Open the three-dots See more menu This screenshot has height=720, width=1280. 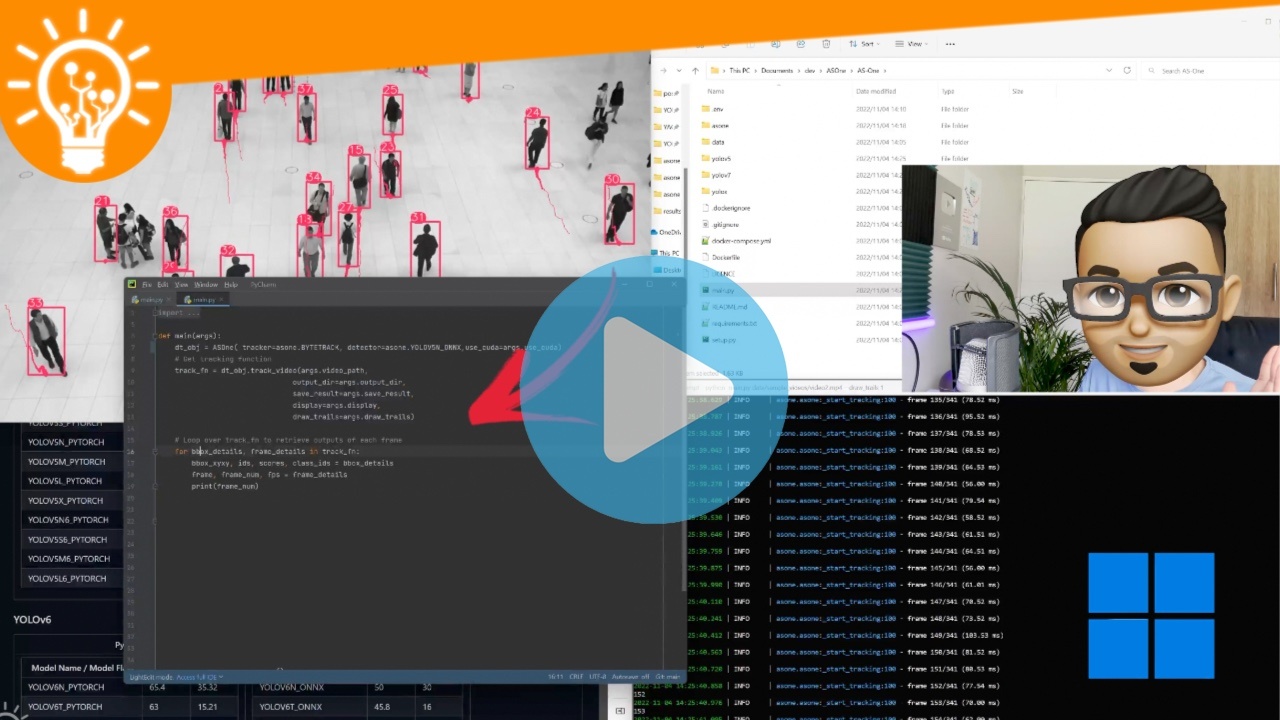[x=950, y=44]
